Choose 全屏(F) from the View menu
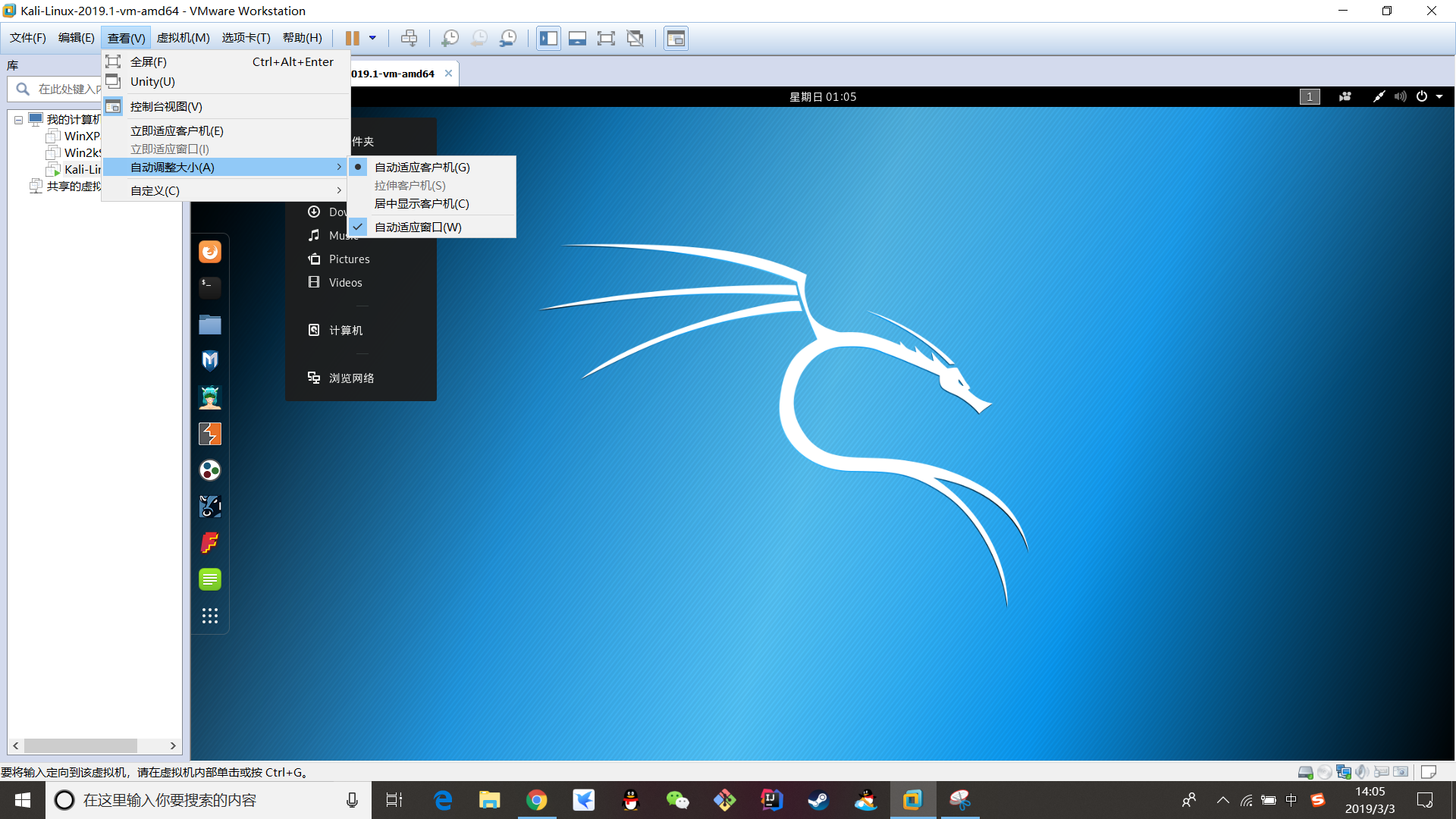 click(x=226, y=62)
